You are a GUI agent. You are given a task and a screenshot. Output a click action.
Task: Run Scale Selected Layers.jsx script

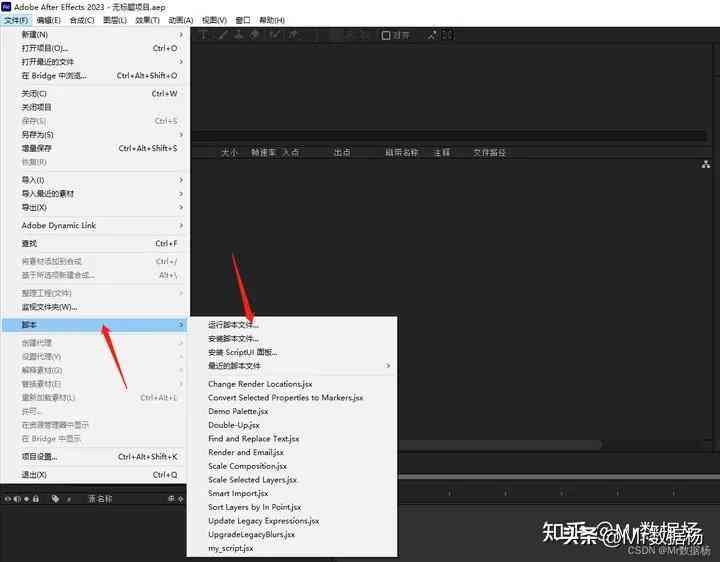click(x=292, y=479)
